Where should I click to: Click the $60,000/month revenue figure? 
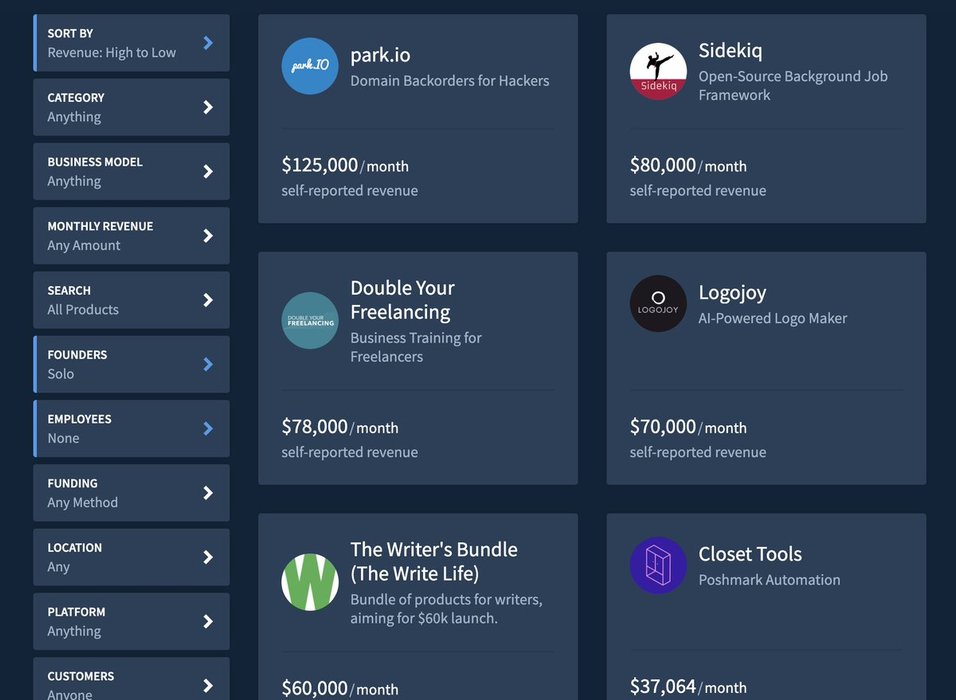point(340,688)
